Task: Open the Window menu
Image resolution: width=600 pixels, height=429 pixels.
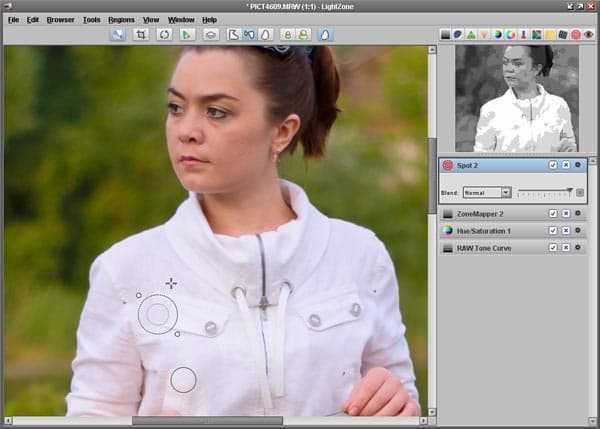Action: pyautogui.click(x=181, y=20)
